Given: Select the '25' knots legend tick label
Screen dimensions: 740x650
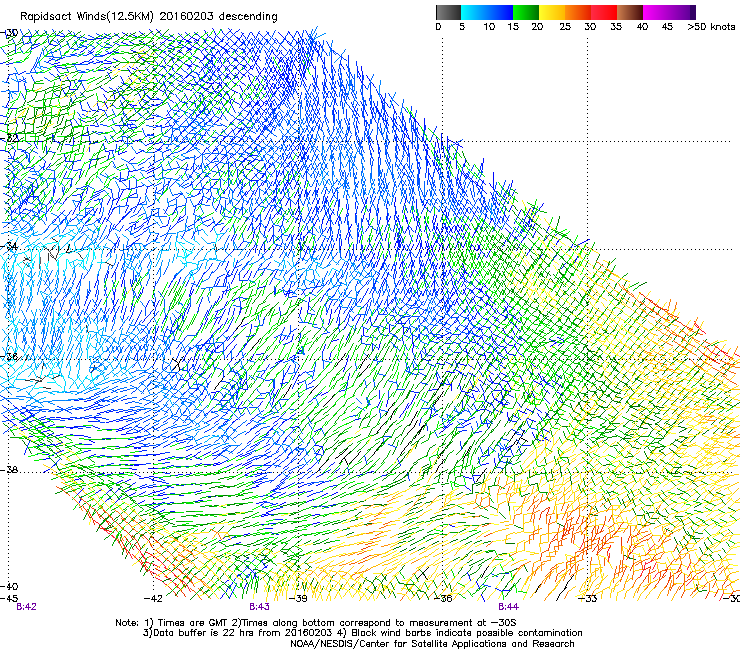Looking at the screenshot, I should click(565, 27).
